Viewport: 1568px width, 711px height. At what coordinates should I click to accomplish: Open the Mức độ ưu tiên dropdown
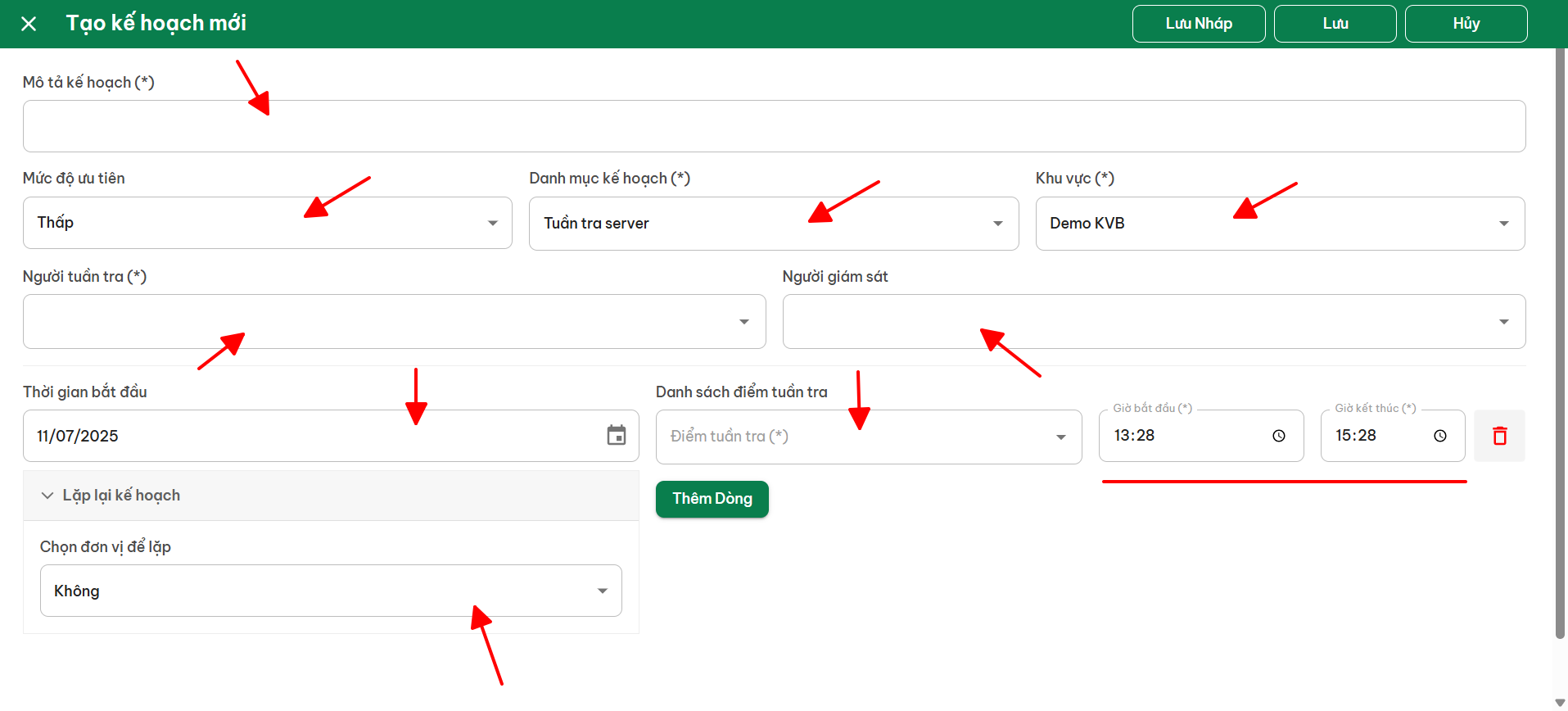point(268,223)
